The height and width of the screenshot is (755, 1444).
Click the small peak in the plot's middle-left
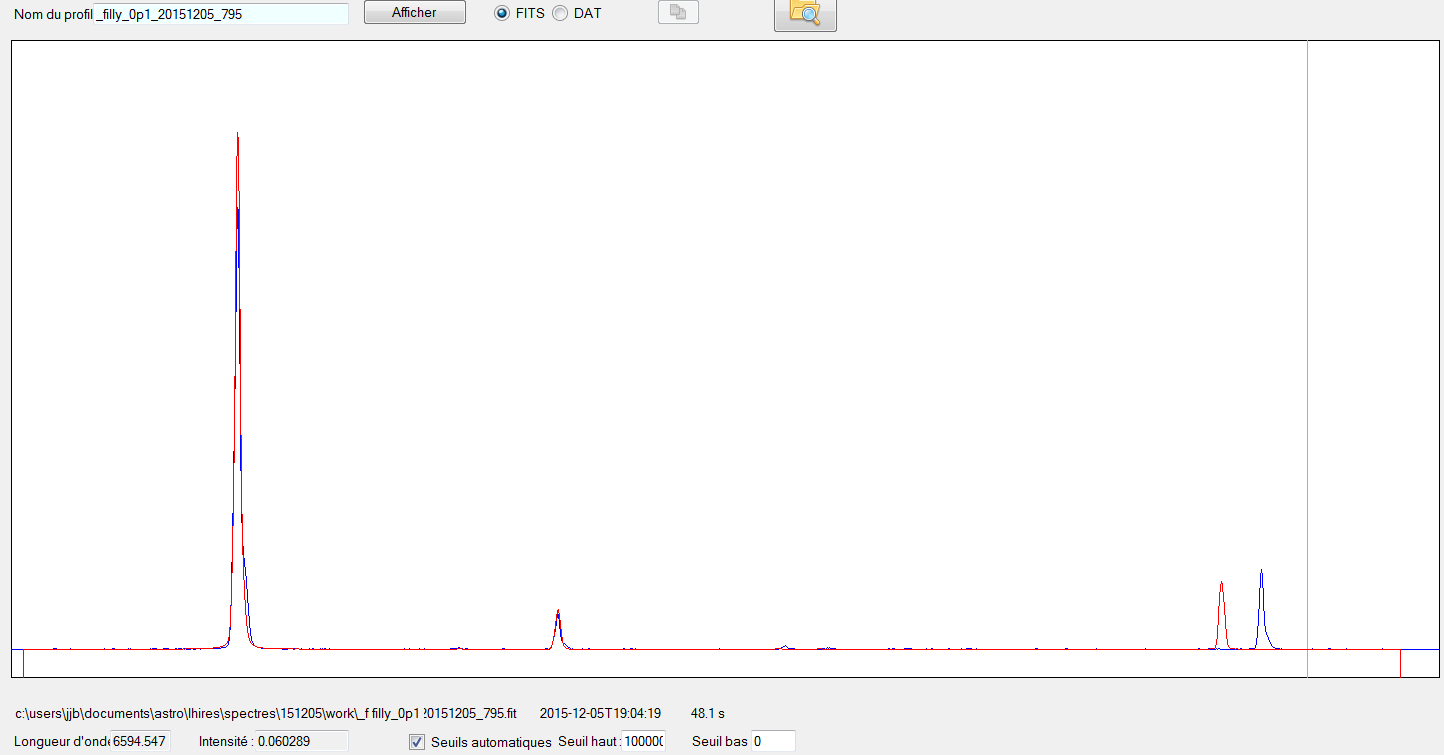558,612
